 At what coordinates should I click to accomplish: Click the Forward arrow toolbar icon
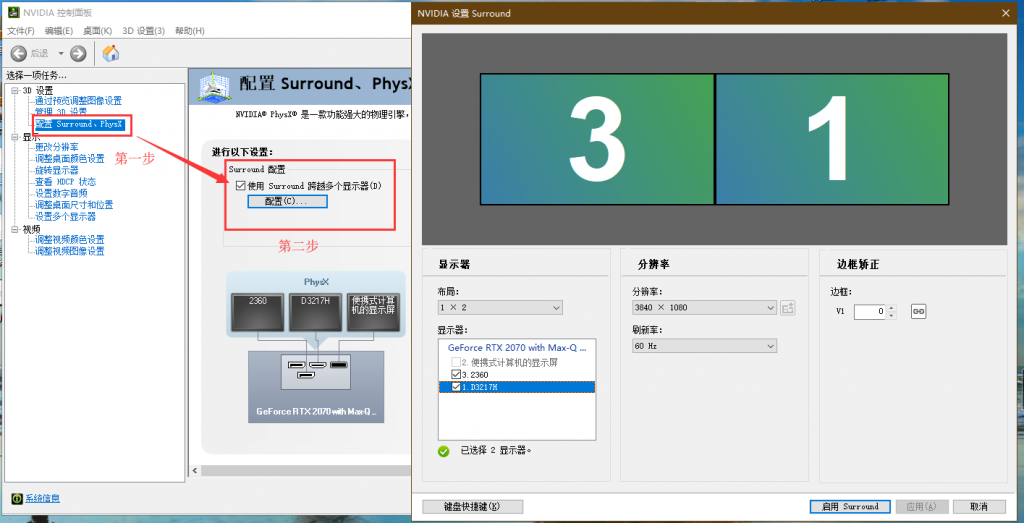(x=78, y=53)
